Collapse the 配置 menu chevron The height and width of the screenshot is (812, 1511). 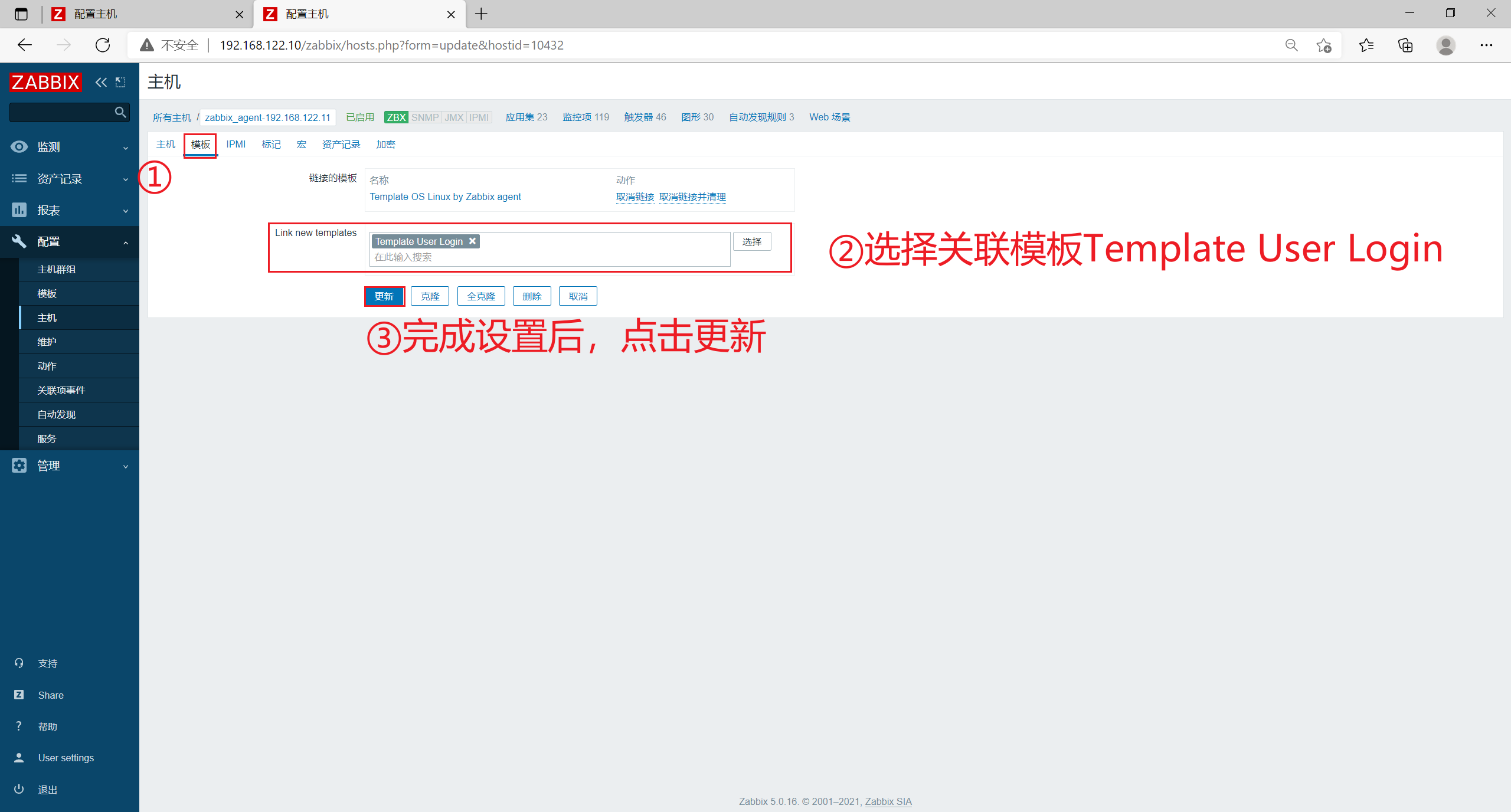click(125, 243)
